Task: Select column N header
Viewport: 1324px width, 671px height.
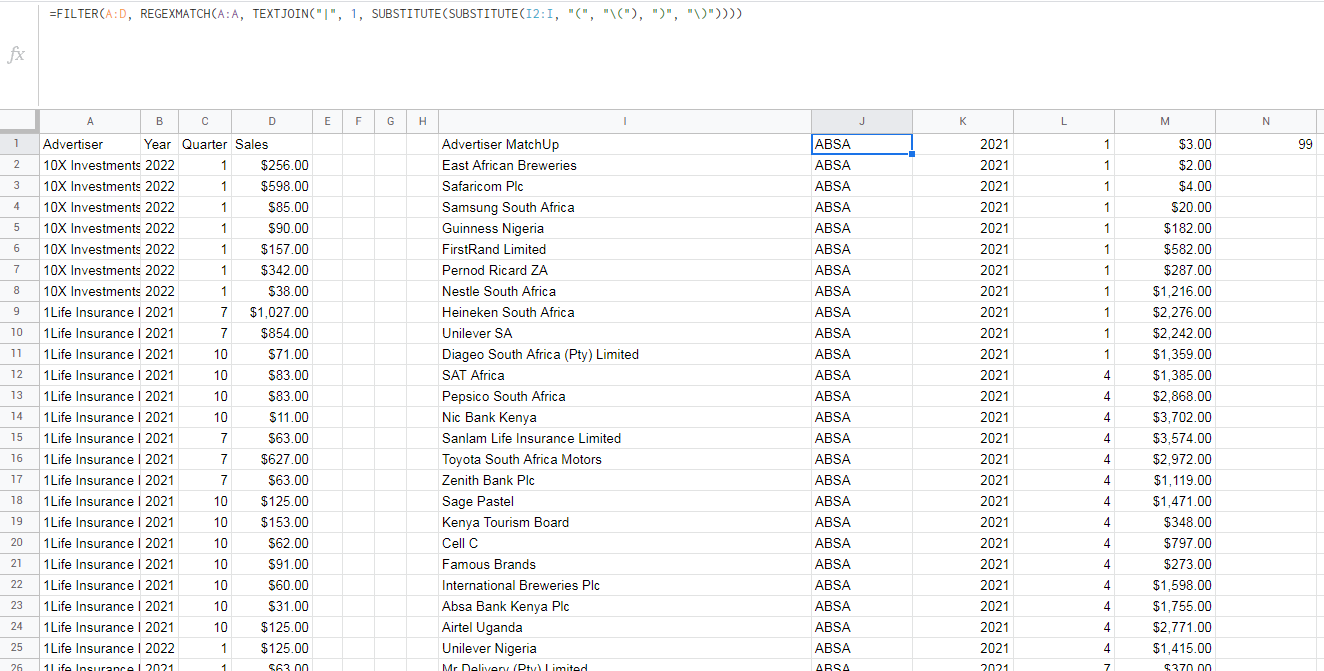Action: pyautogui.click(x=1266, y=121)
